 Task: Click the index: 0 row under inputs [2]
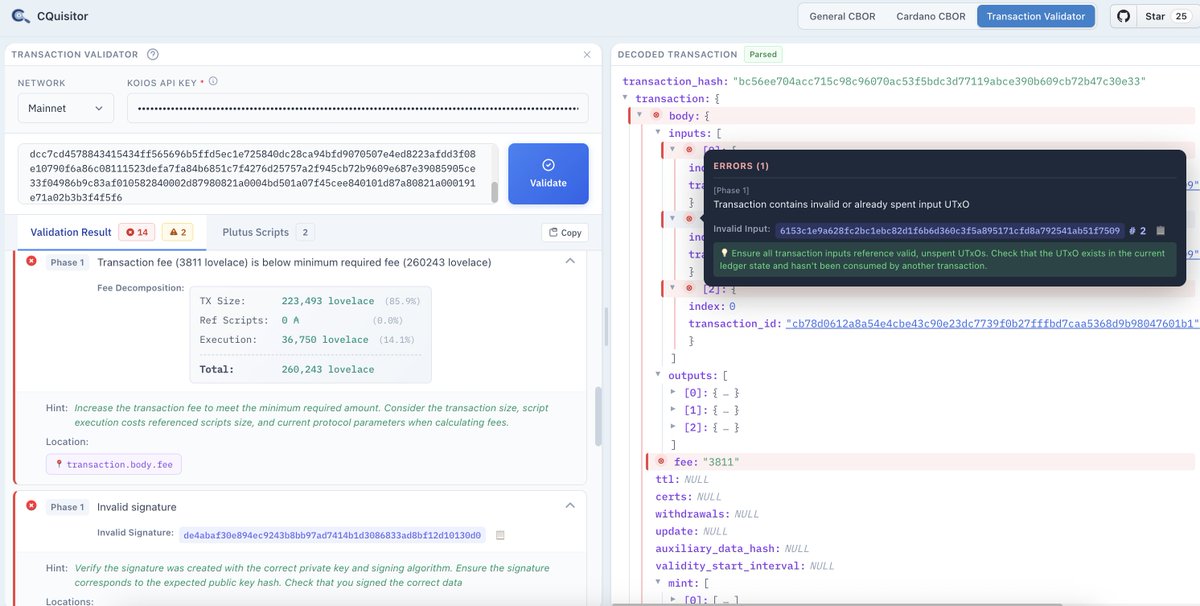click(712, 306)
